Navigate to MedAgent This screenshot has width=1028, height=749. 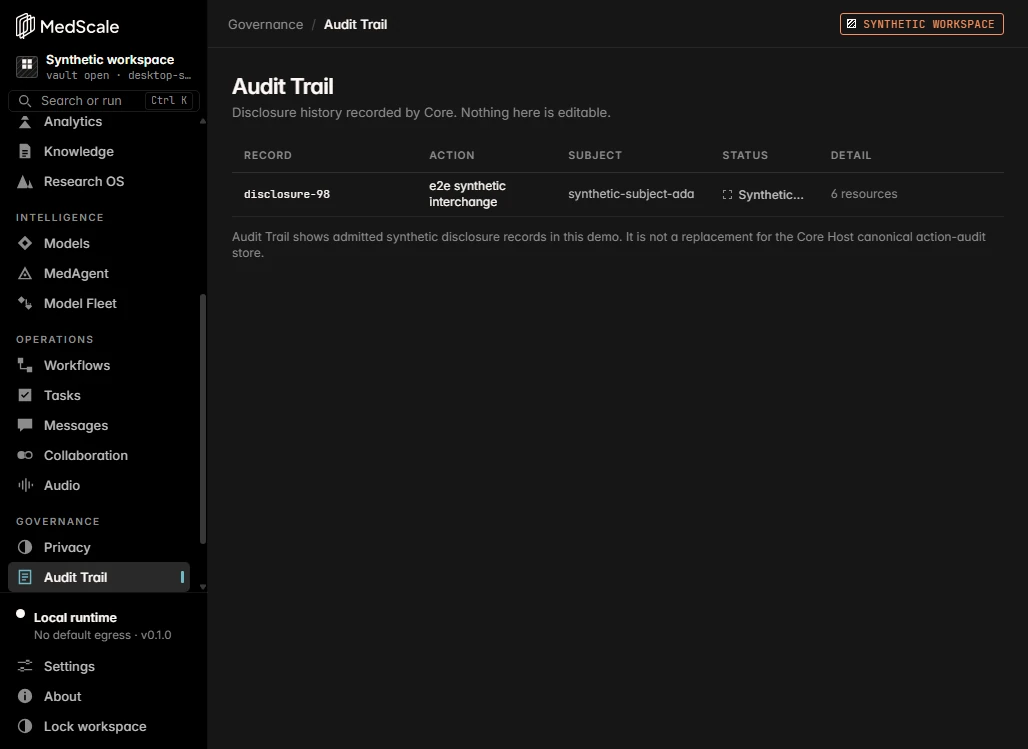(98, 273)
